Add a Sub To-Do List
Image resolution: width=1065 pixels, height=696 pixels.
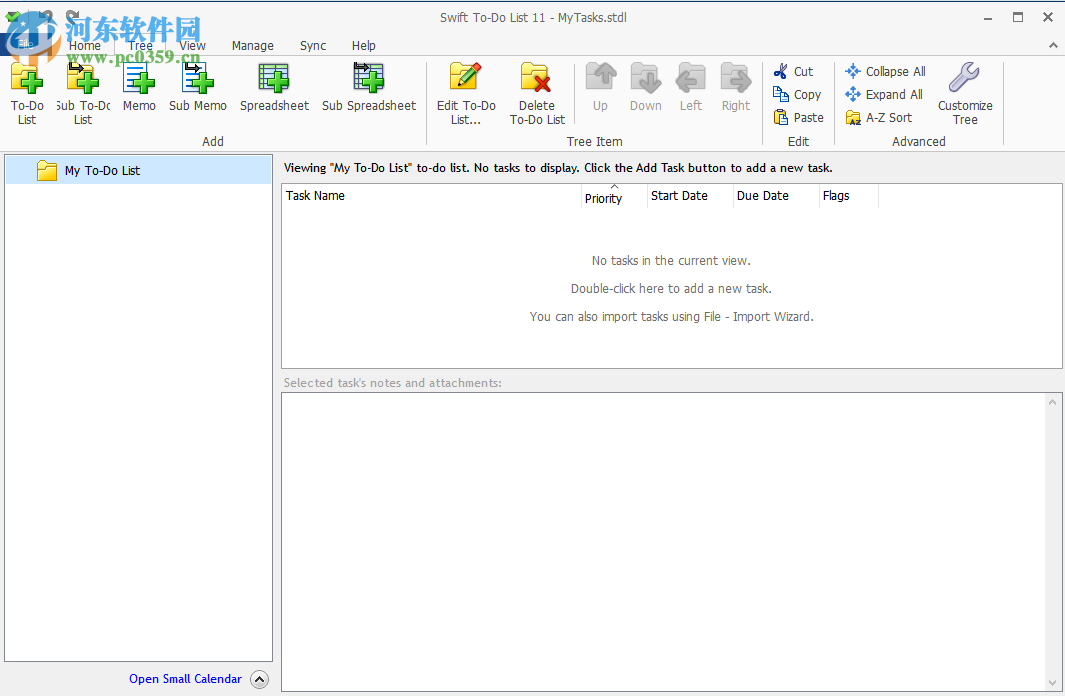pyautogui.click(x=83, y=94)
